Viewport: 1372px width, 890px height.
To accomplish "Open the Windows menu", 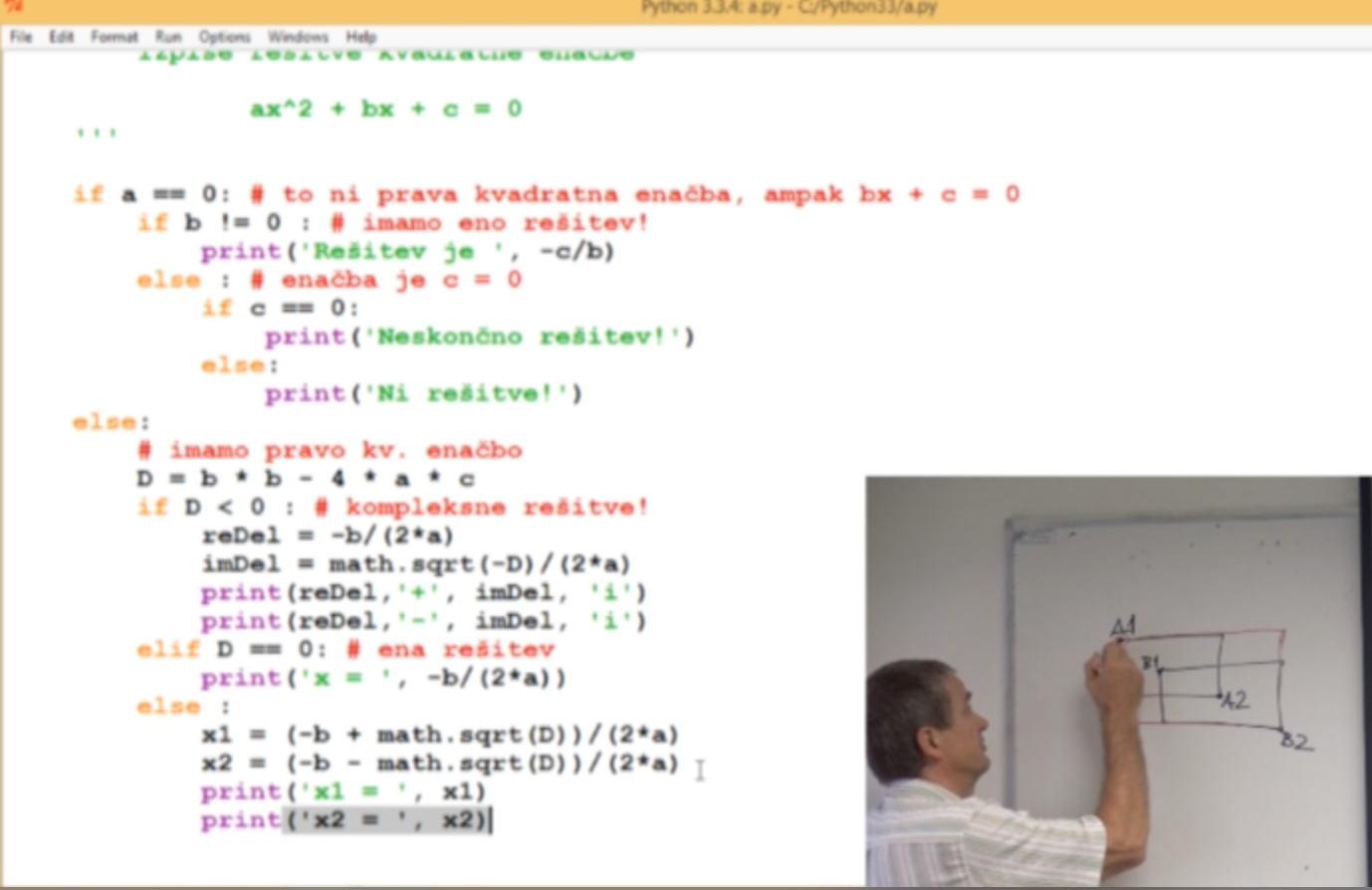I will pyautogui.click(x=298, y=37).
